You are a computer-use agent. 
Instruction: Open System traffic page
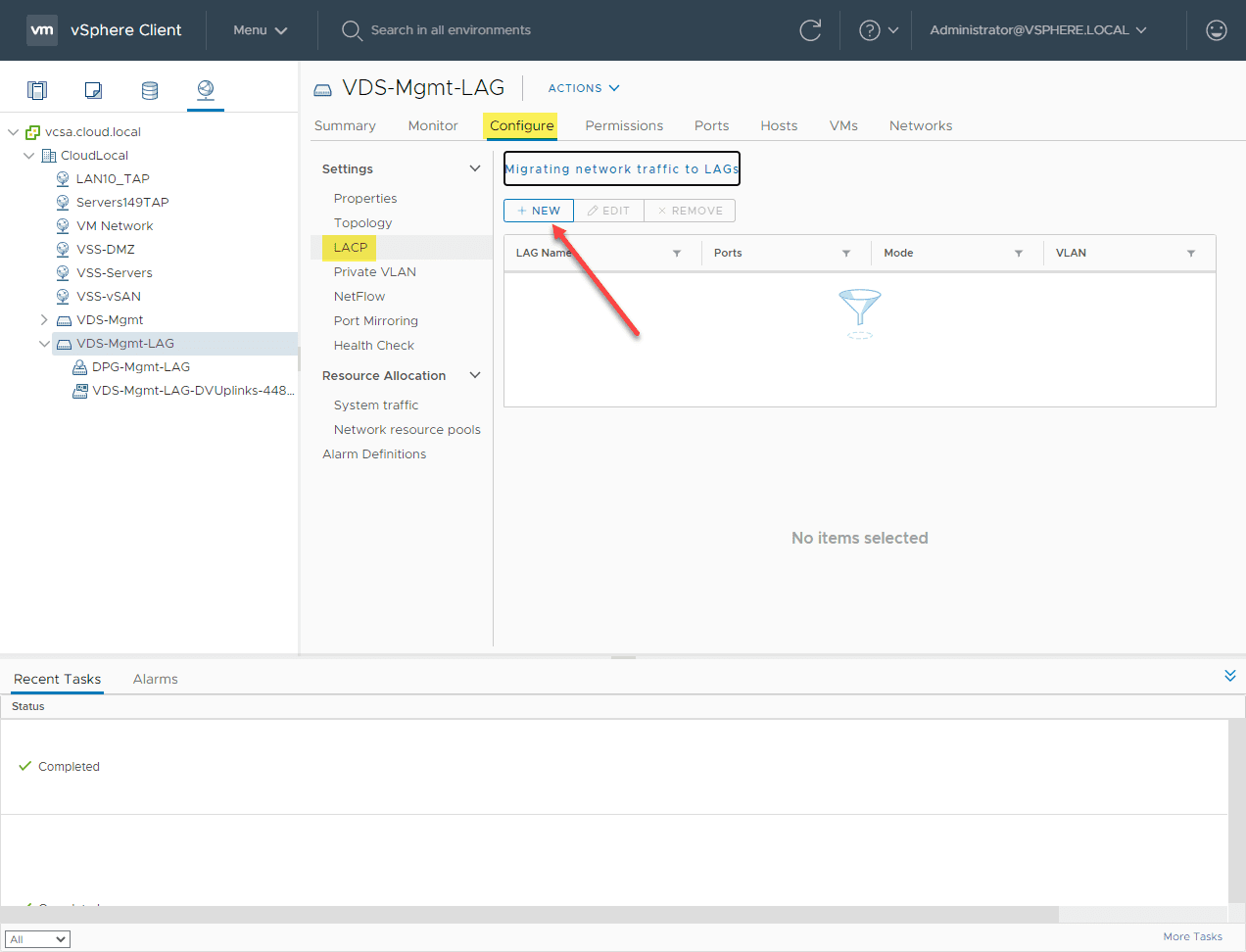click(x=376, y=405)
